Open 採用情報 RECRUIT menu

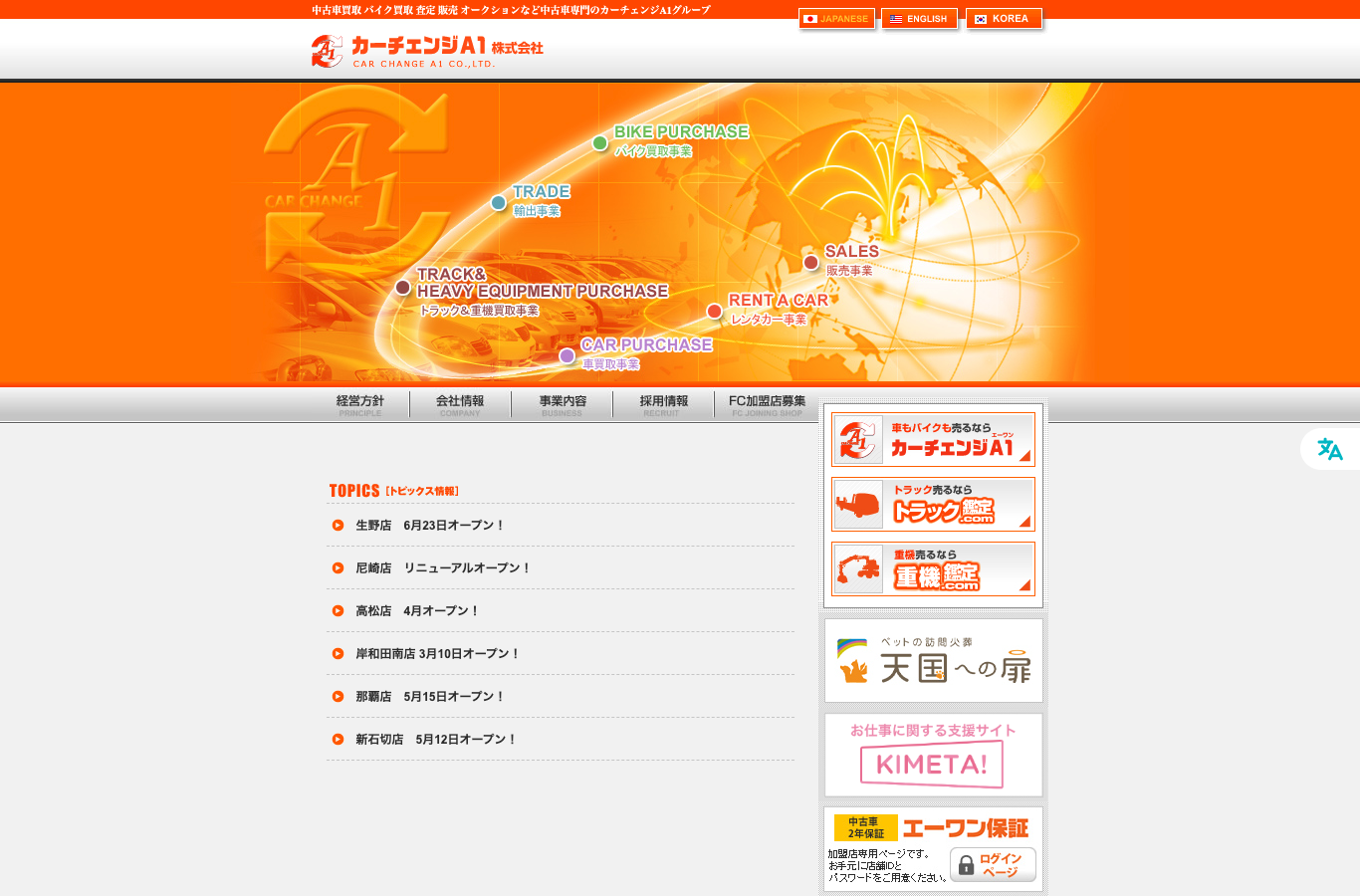click(x=664, y=405)
